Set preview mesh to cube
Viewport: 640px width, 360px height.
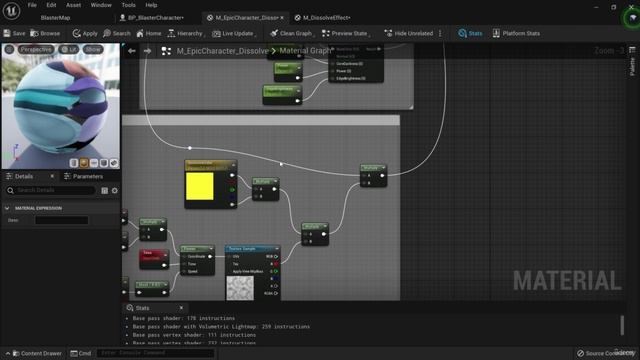[104, 163]
